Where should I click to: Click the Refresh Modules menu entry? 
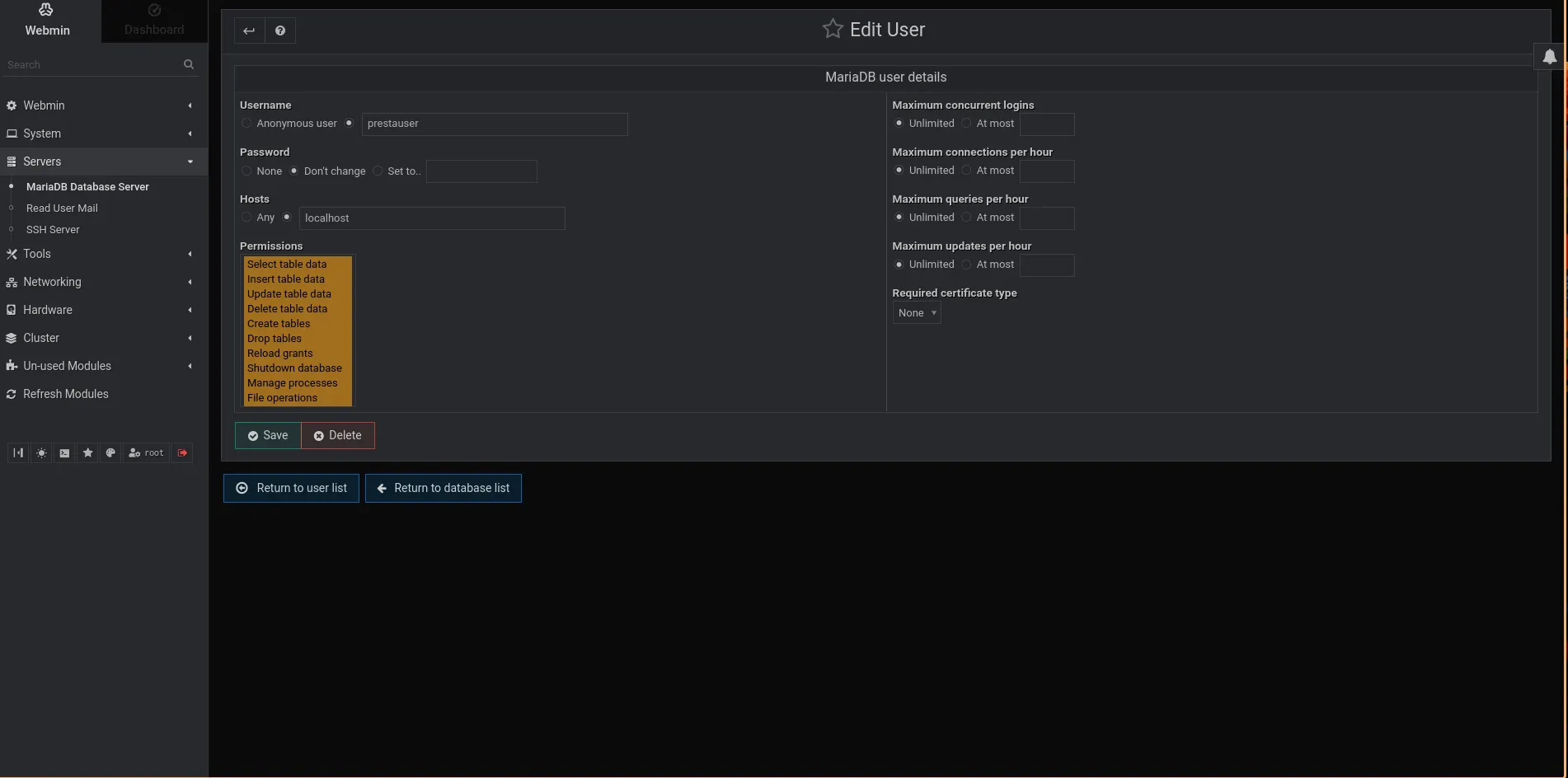click(x=66, y=395)
